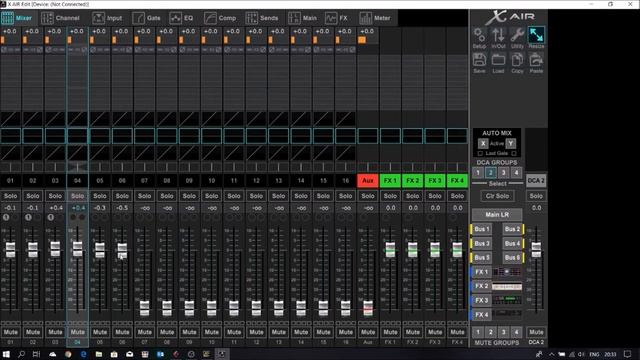Image resolution: width=640 pixels, height=360 pixels.
Task: Toggle Auto Mix group X
Action: tap(483, 143)
